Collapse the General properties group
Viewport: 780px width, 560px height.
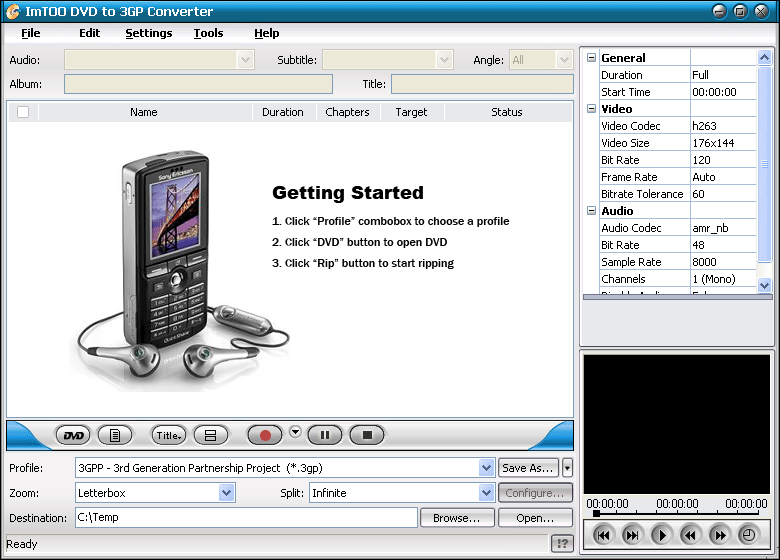click(591, 58)
